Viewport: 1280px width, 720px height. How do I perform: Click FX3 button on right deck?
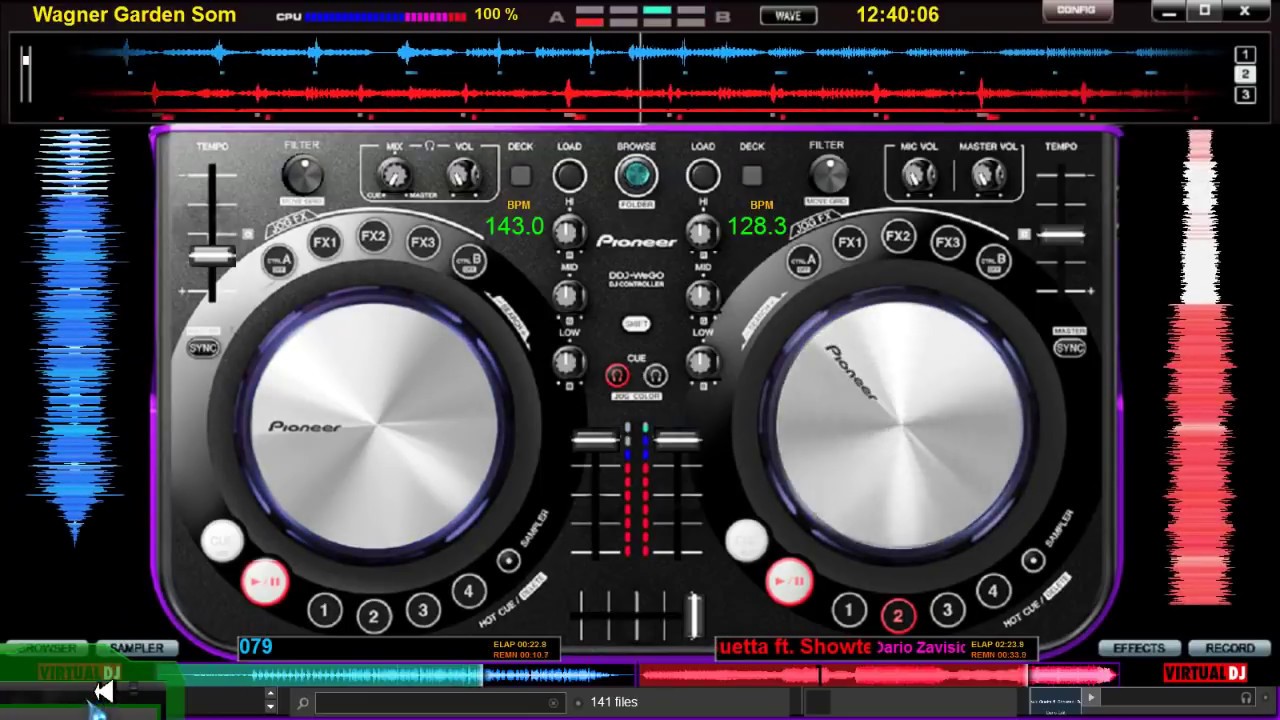[948, 242]
